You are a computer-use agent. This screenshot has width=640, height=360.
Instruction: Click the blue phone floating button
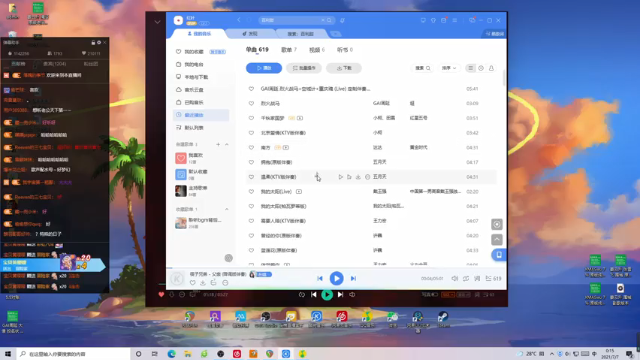click(499, 255)
